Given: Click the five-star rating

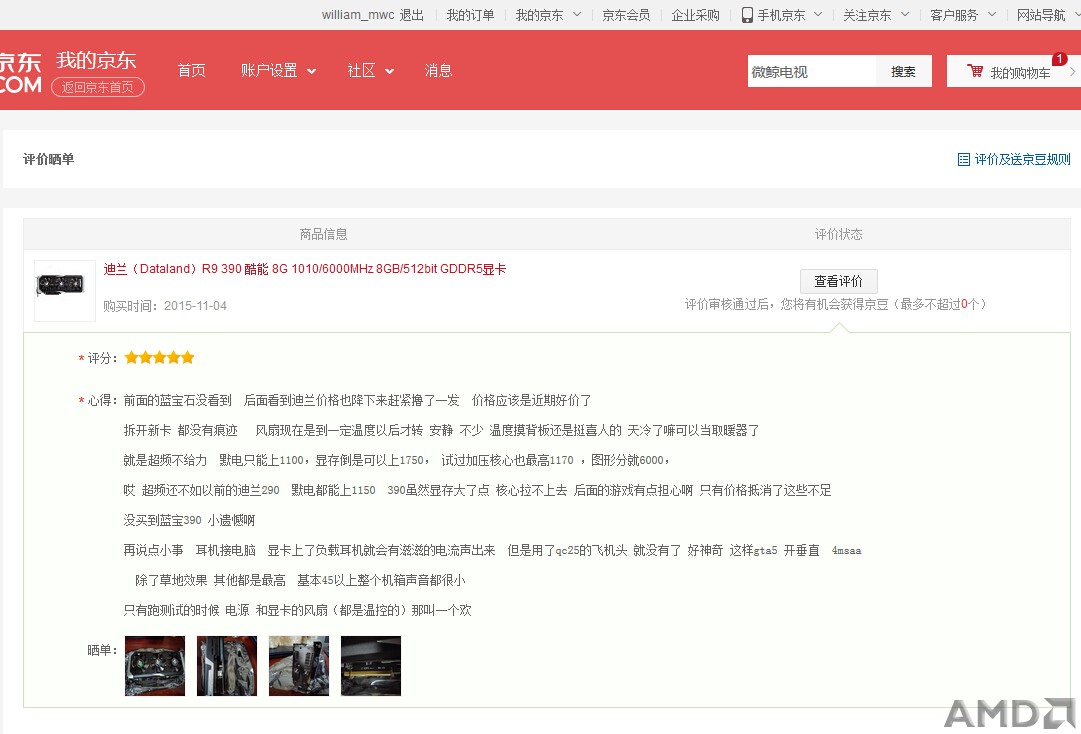Looking at the screenshot, I should pos(159,357).
